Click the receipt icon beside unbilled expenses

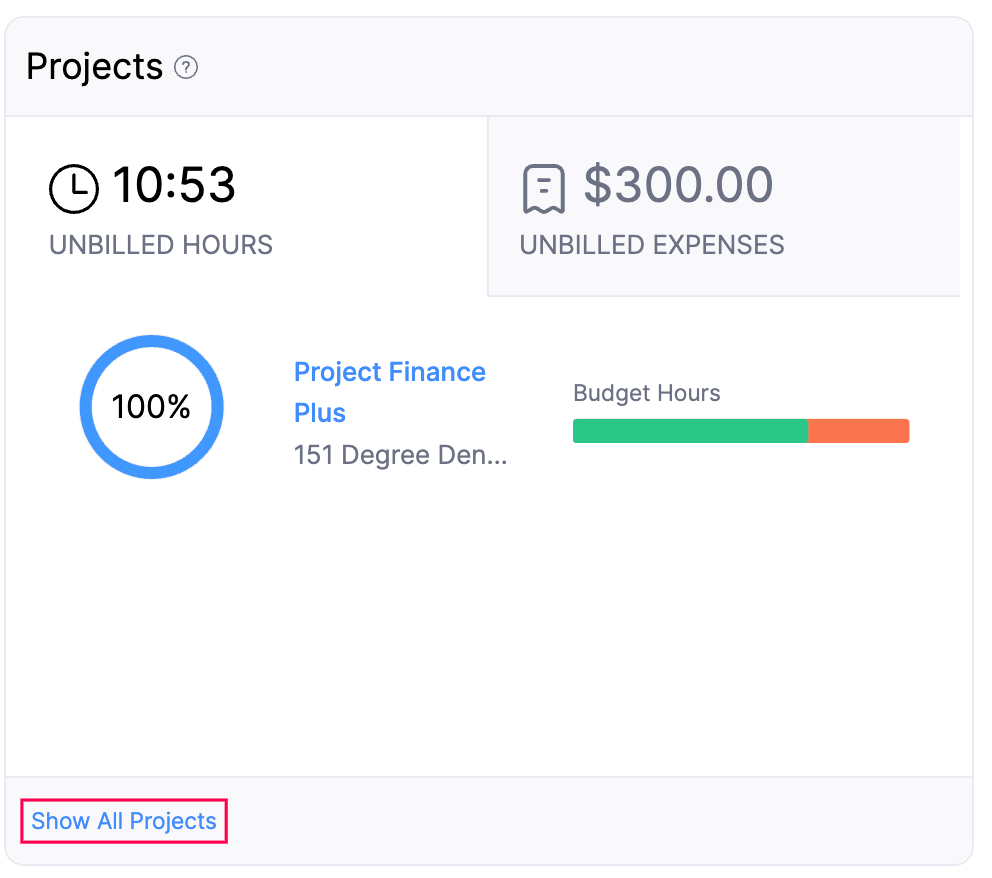coord(541,186)
